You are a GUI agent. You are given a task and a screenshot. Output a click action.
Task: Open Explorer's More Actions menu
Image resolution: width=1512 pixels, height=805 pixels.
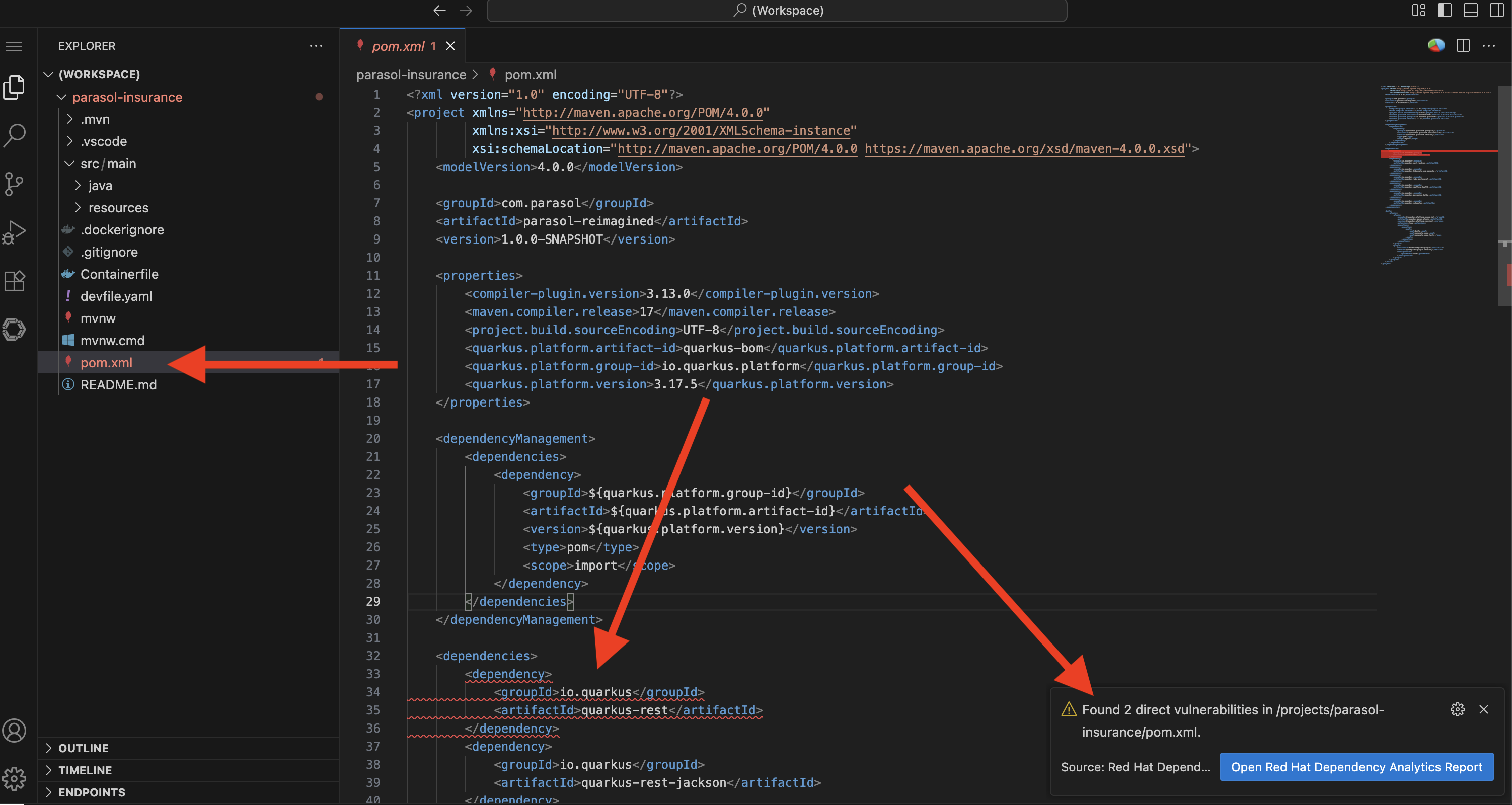coord(316,46)
